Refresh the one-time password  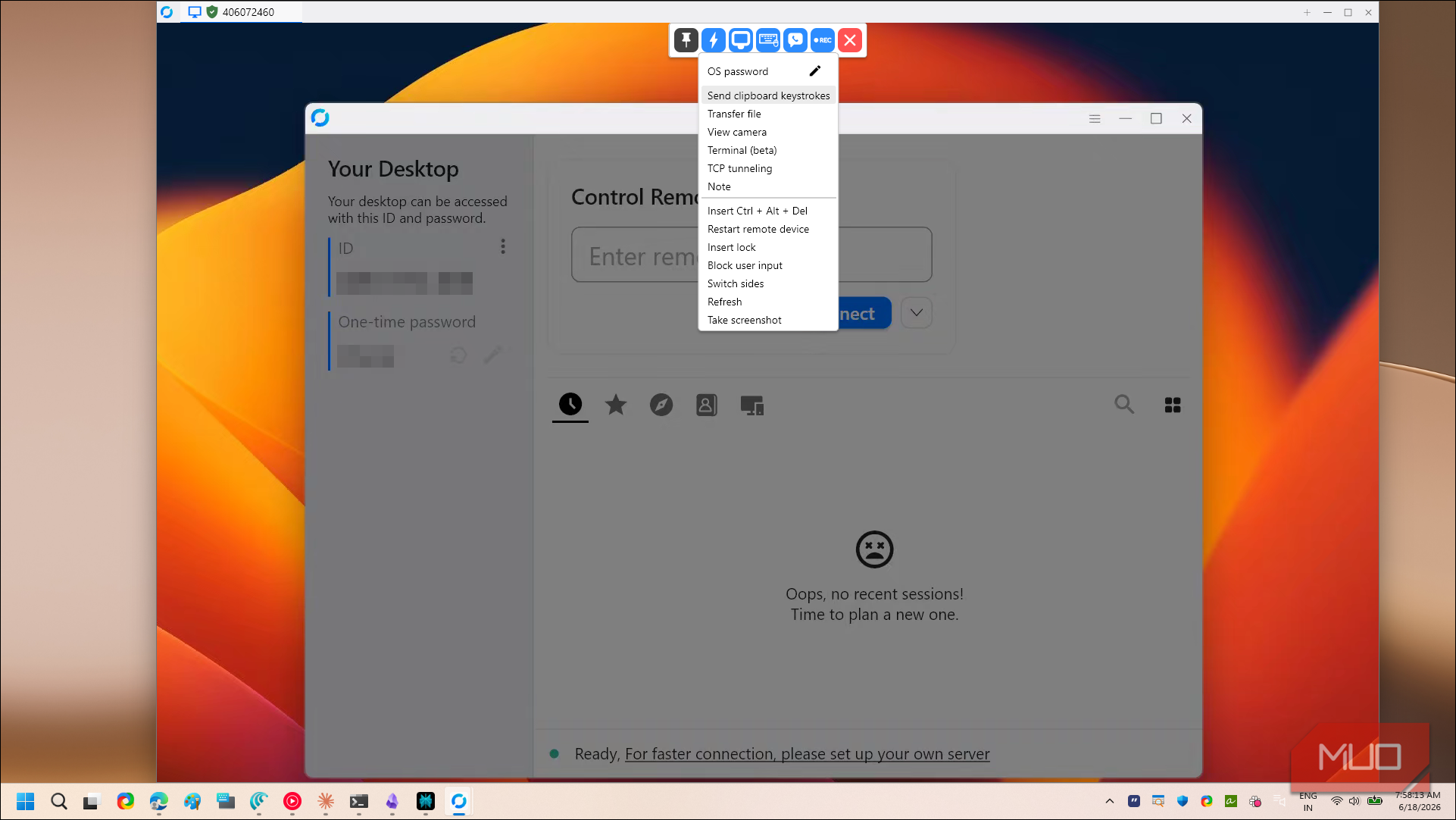click(458, 355)
